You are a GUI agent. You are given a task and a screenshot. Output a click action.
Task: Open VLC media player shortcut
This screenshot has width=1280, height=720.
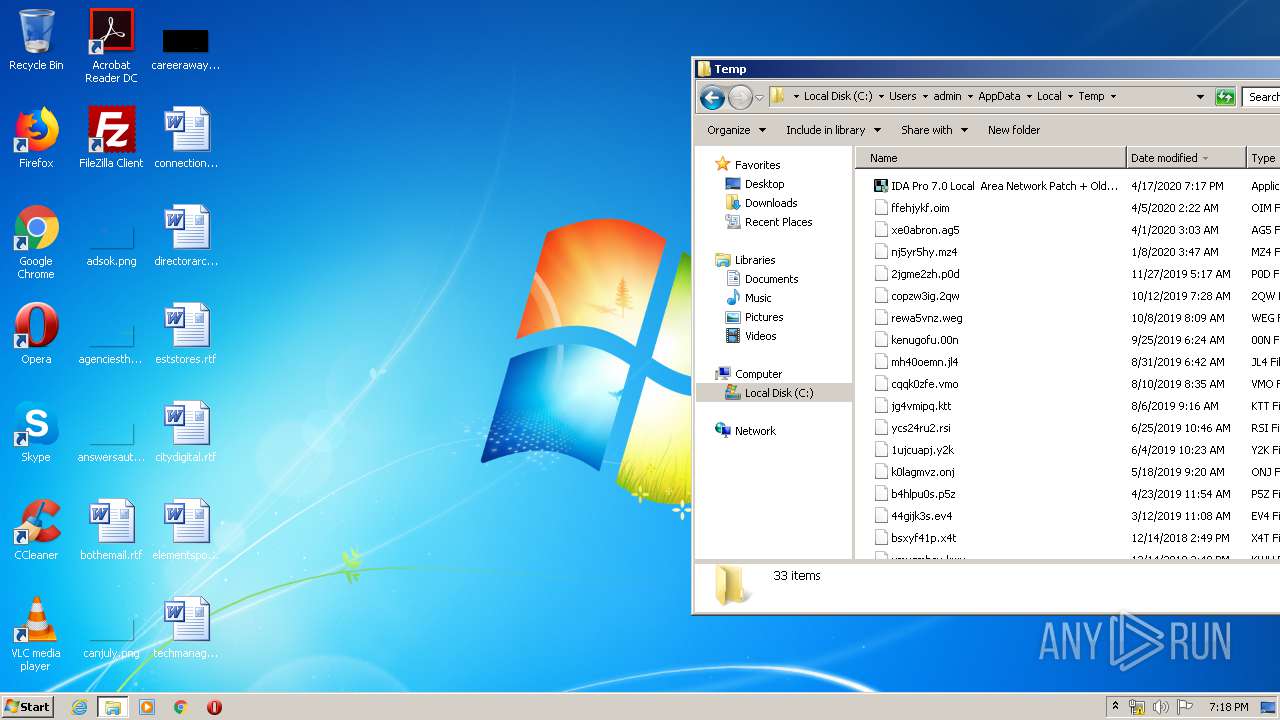(x=36, y=635)
